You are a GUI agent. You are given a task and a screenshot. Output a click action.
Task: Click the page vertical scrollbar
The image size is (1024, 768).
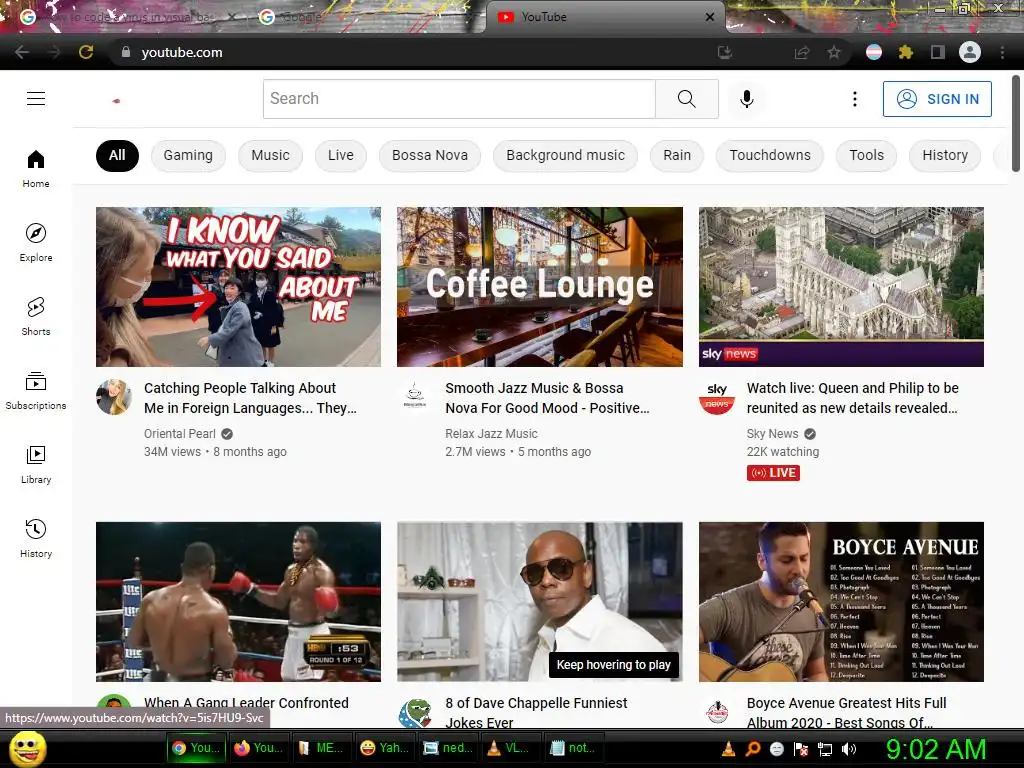[1016, 124]
